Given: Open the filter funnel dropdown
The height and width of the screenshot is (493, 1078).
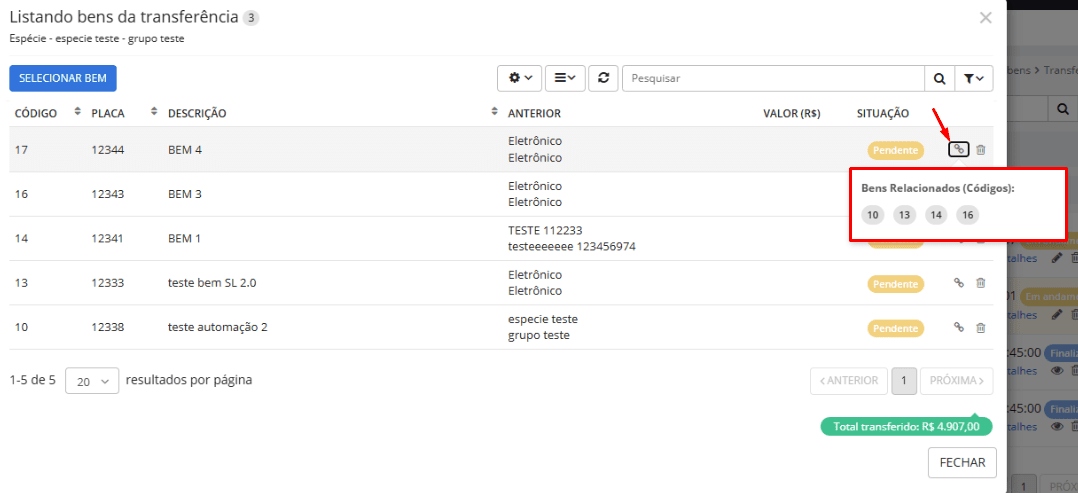Looking at the screenshot, I should [974, 78].
